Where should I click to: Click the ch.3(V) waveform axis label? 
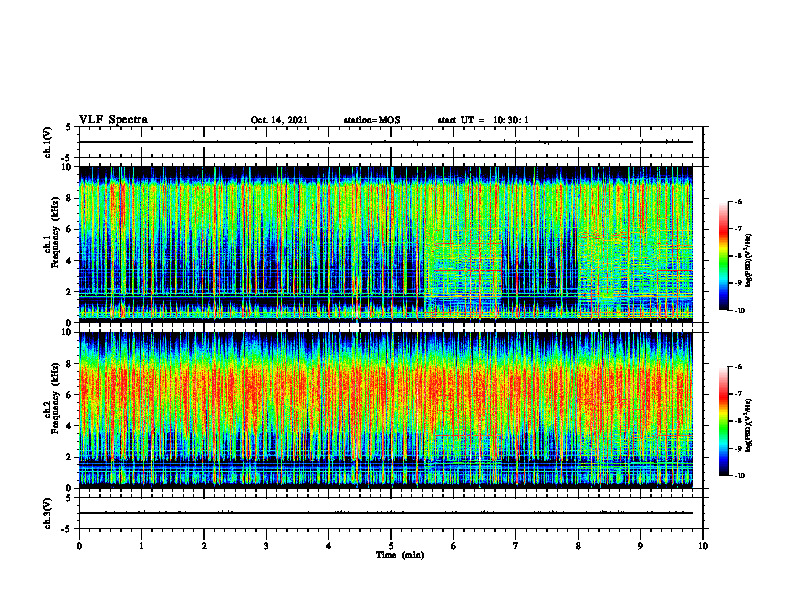tap(48, 513)
